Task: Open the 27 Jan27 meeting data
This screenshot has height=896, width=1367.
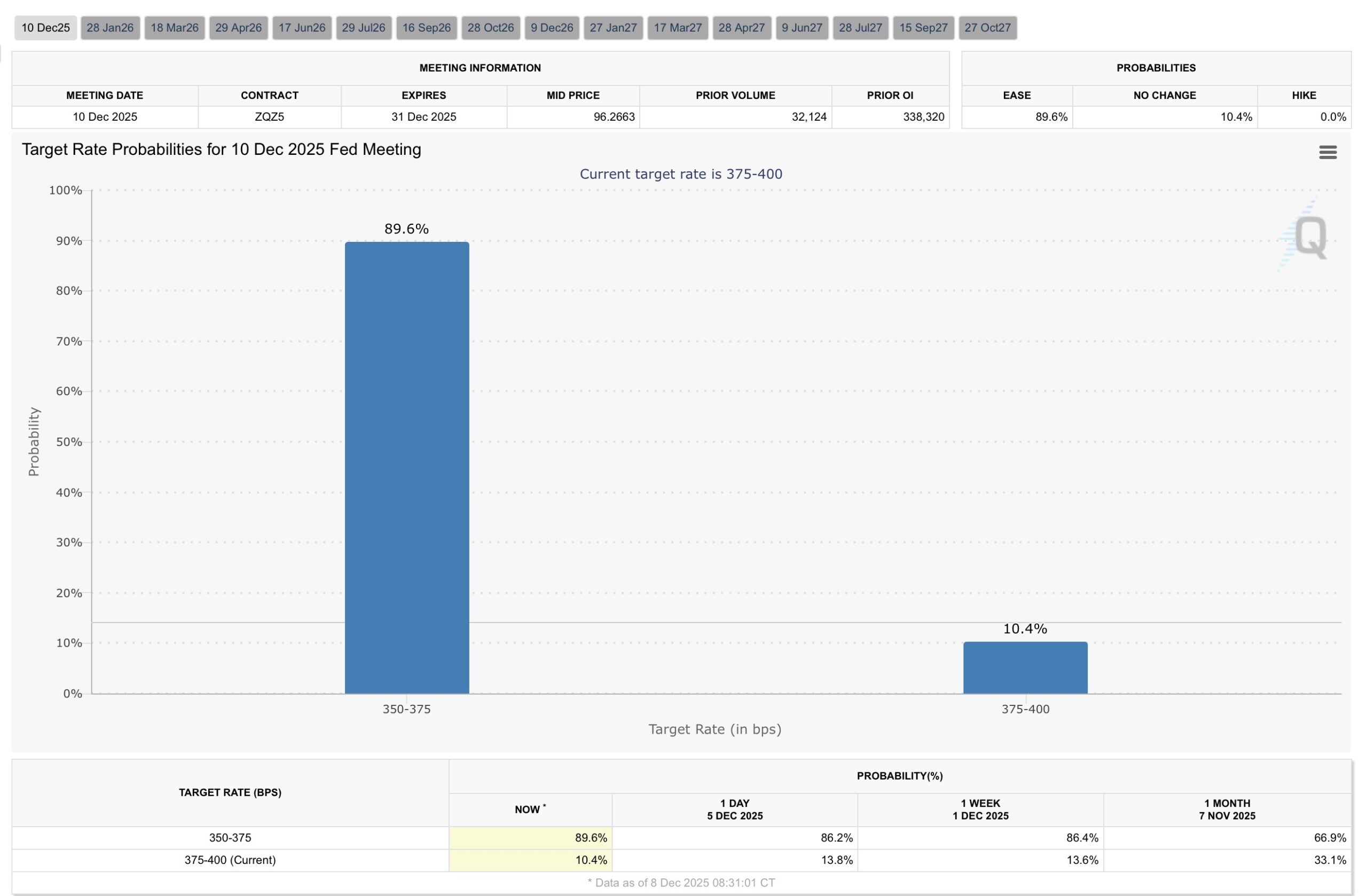Action: [x=613, y=27]
